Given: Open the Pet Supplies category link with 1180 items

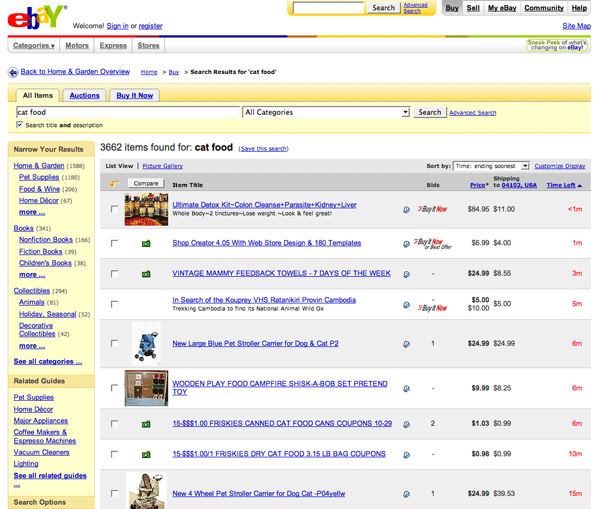Looking at the screenshot, I should click(39, 177).
